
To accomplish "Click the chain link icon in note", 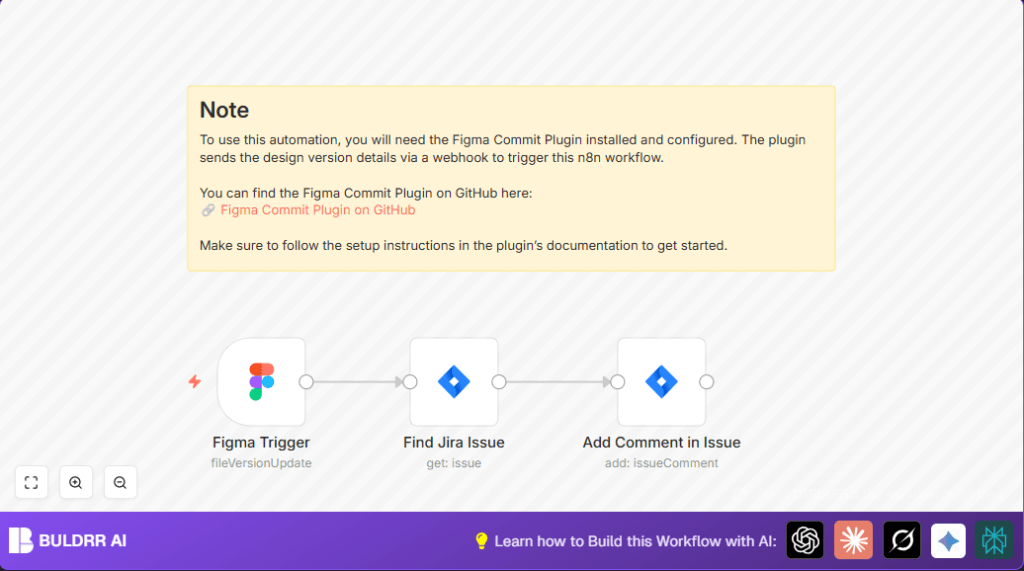I will click(x=208, y=210).
